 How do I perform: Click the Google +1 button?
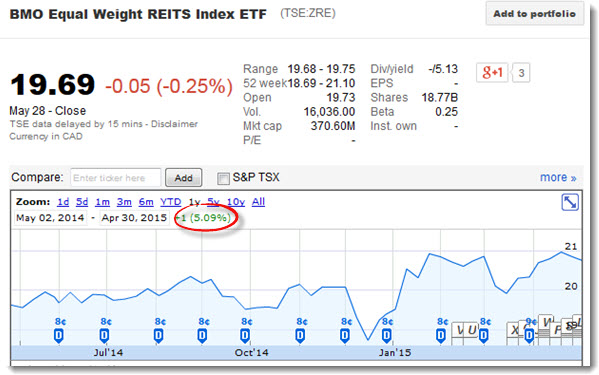[x=492, y=72]
